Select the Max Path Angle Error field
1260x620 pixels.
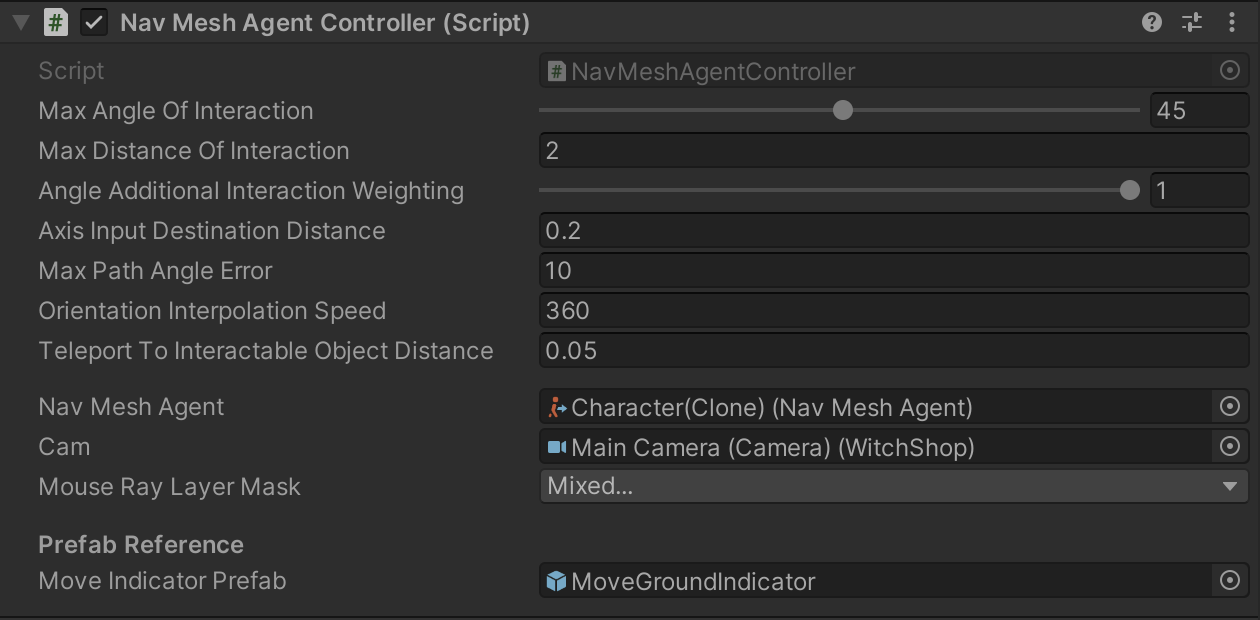[x=893, y=271]
